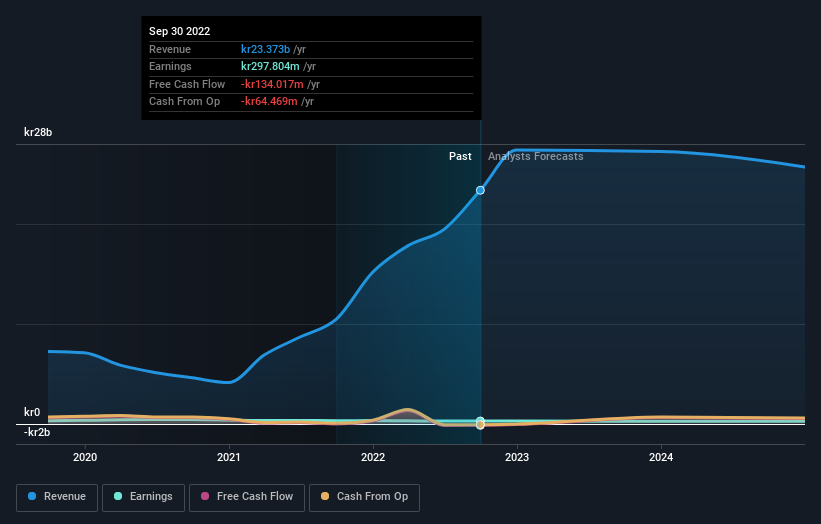Click the -kr134.017m free cash flow value
This screenshot has width=821, height=524.
272,84
